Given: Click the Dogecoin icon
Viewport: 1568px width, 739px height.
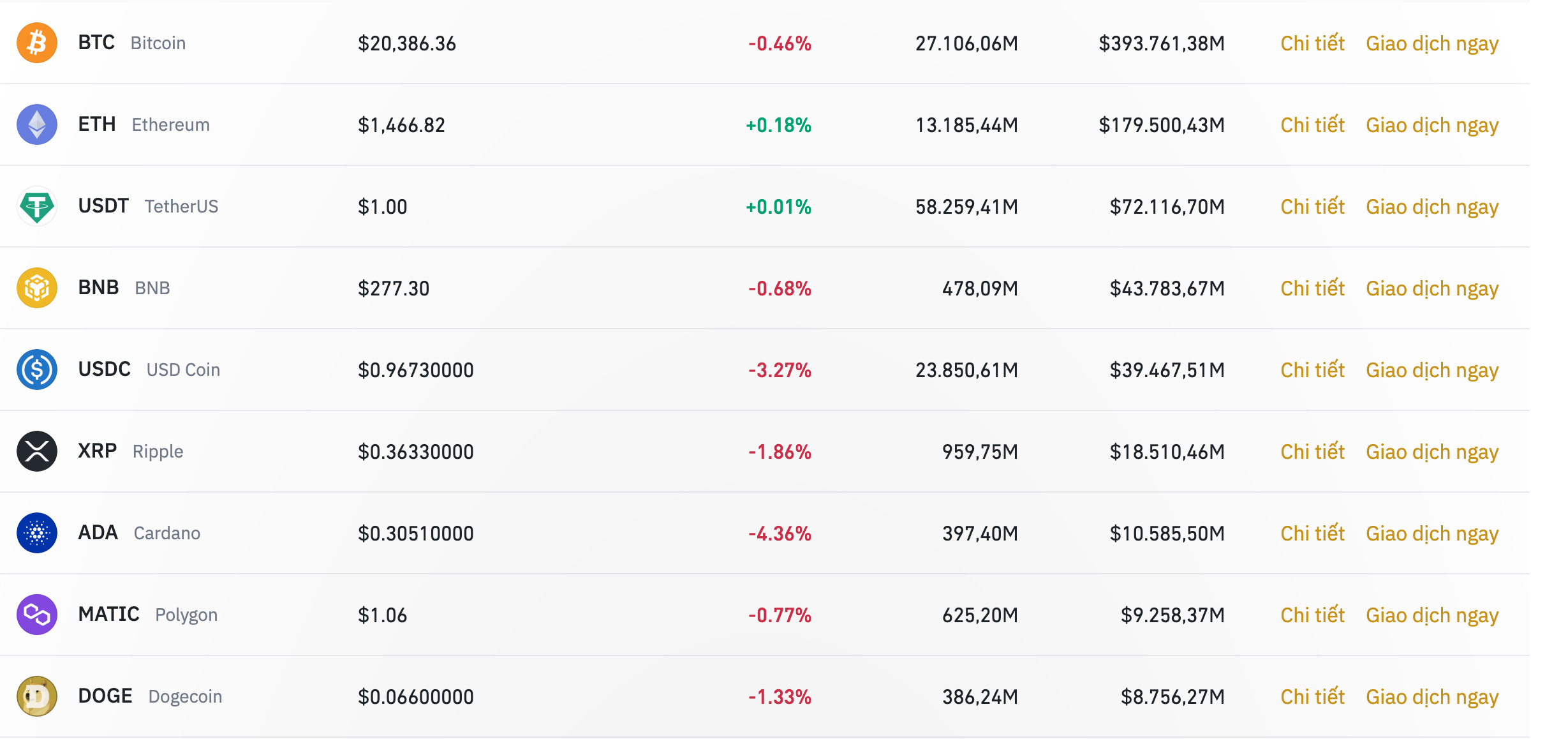Looking at the screenshot, I should click(x=37, y=696).
